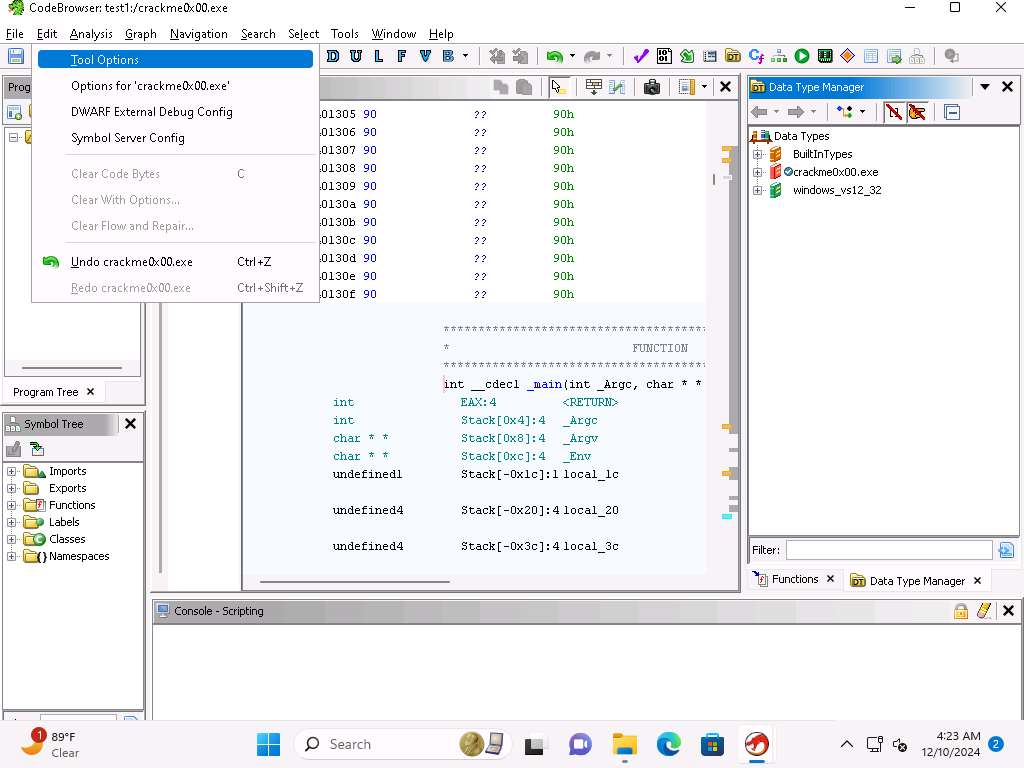Click the green Undo arrow in toolbar
1024x768 pixels.
(553, 57)
